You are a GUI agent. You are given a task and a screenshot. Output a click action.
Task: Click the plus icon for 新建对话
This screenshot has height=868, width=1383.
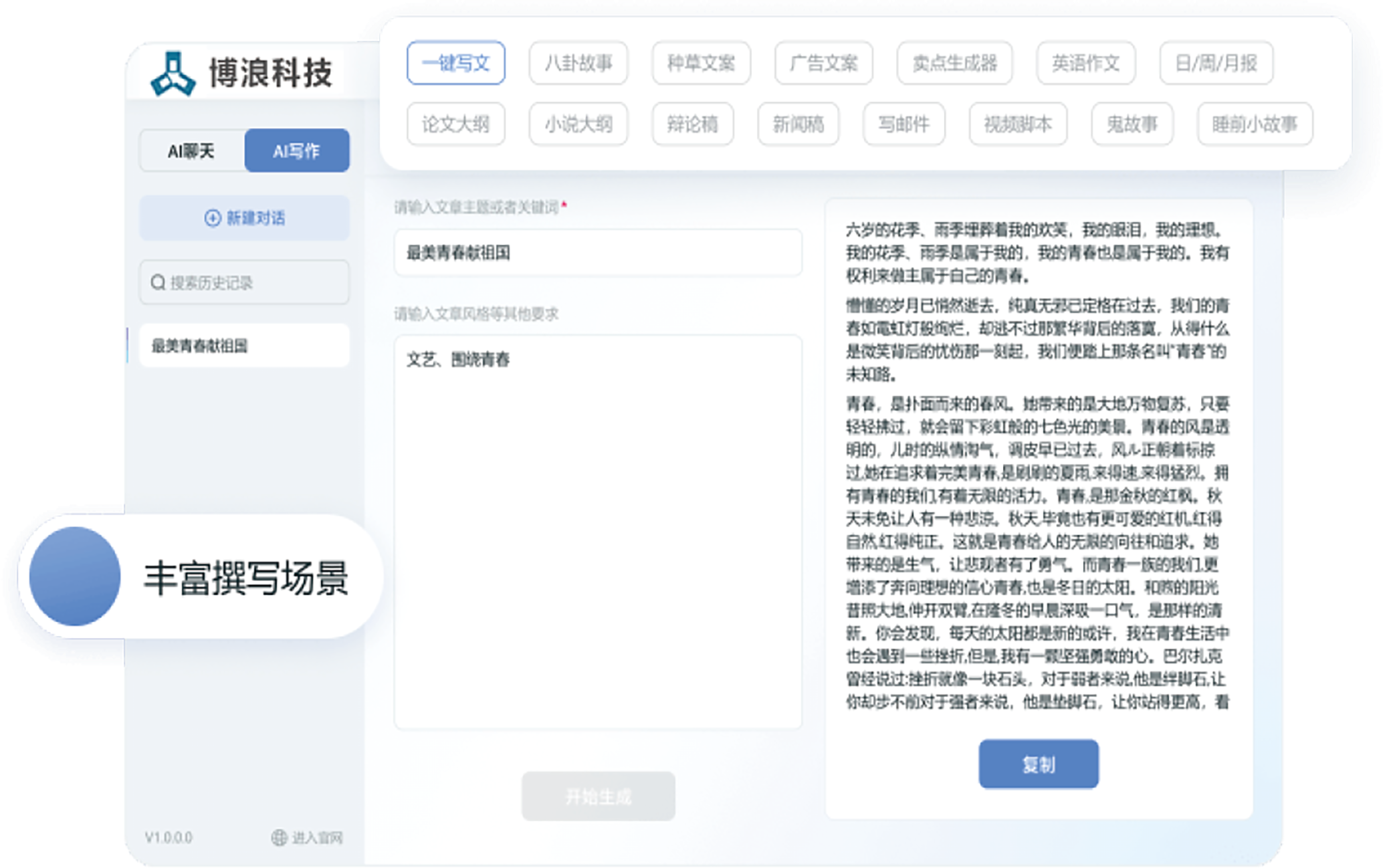click(x=212, y=218)
